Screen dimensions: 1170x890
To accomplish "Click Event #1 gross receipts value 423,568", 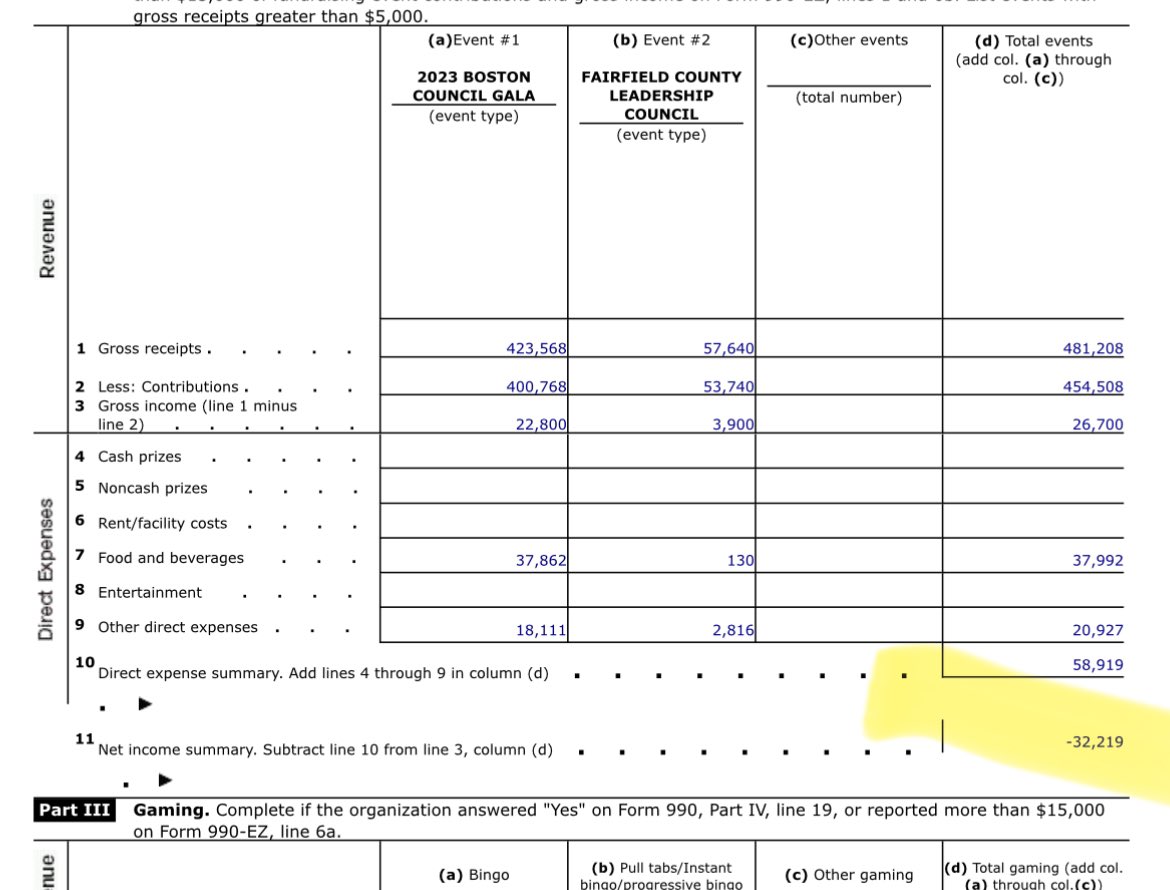I will pos(536,348).
